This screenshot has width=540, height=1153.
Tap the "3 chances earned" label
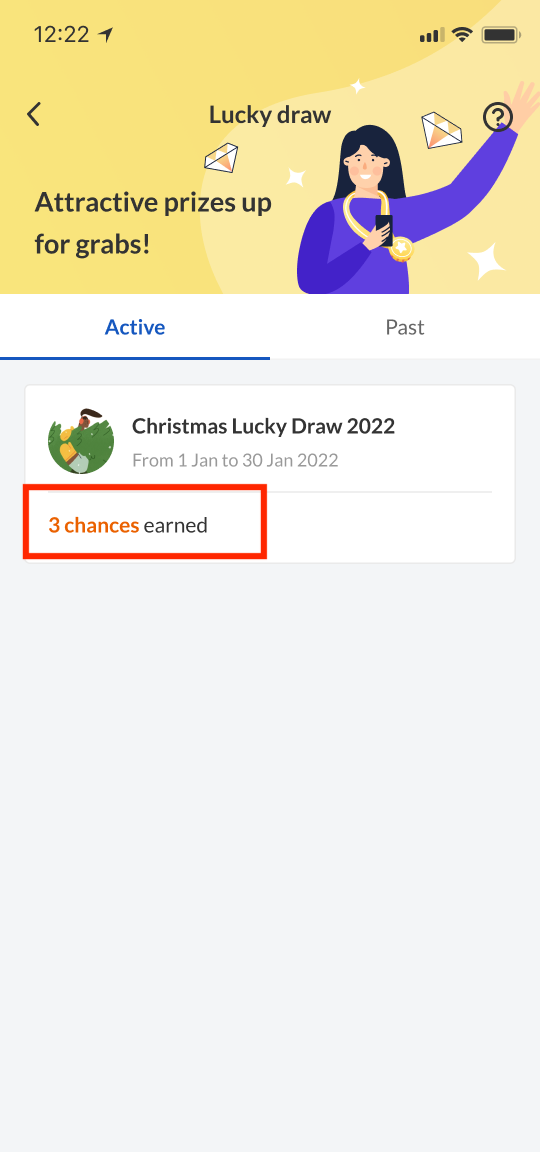tap(128, 525)
